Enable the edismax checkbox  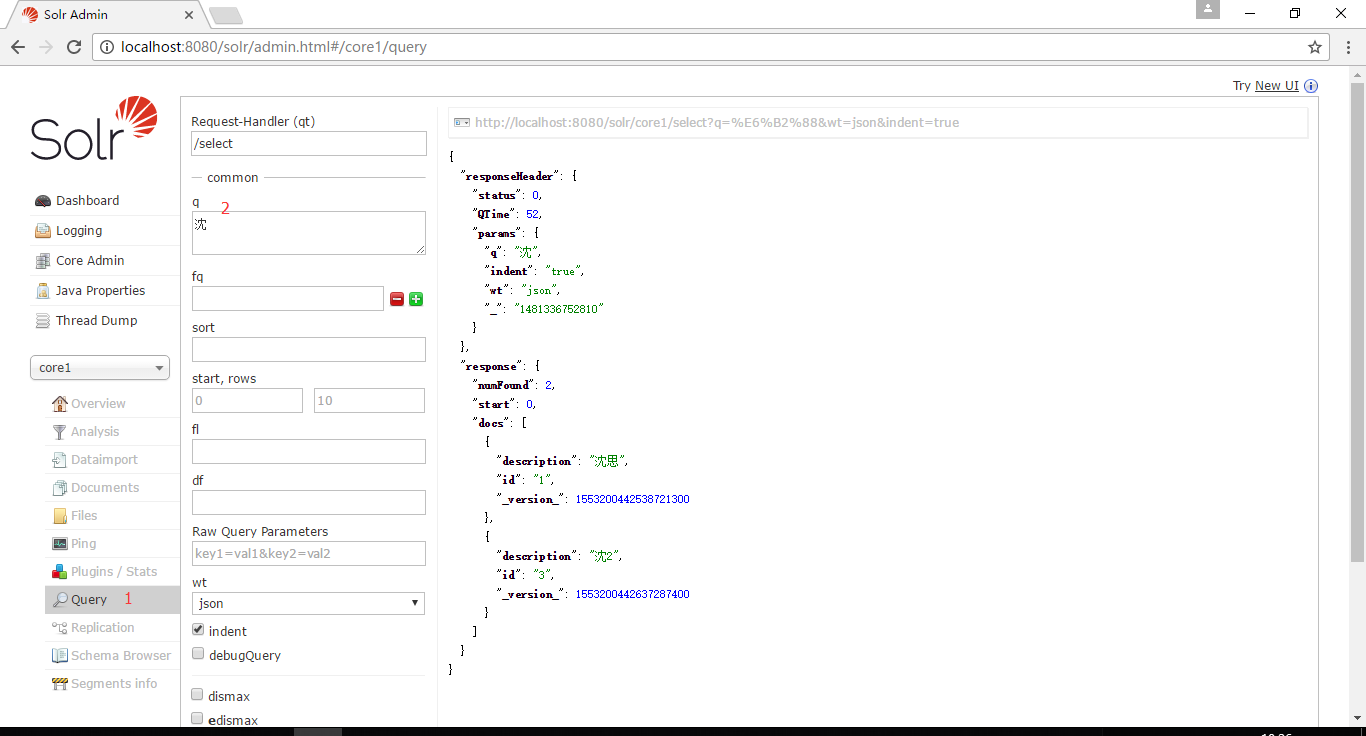[x=198, y=719]
